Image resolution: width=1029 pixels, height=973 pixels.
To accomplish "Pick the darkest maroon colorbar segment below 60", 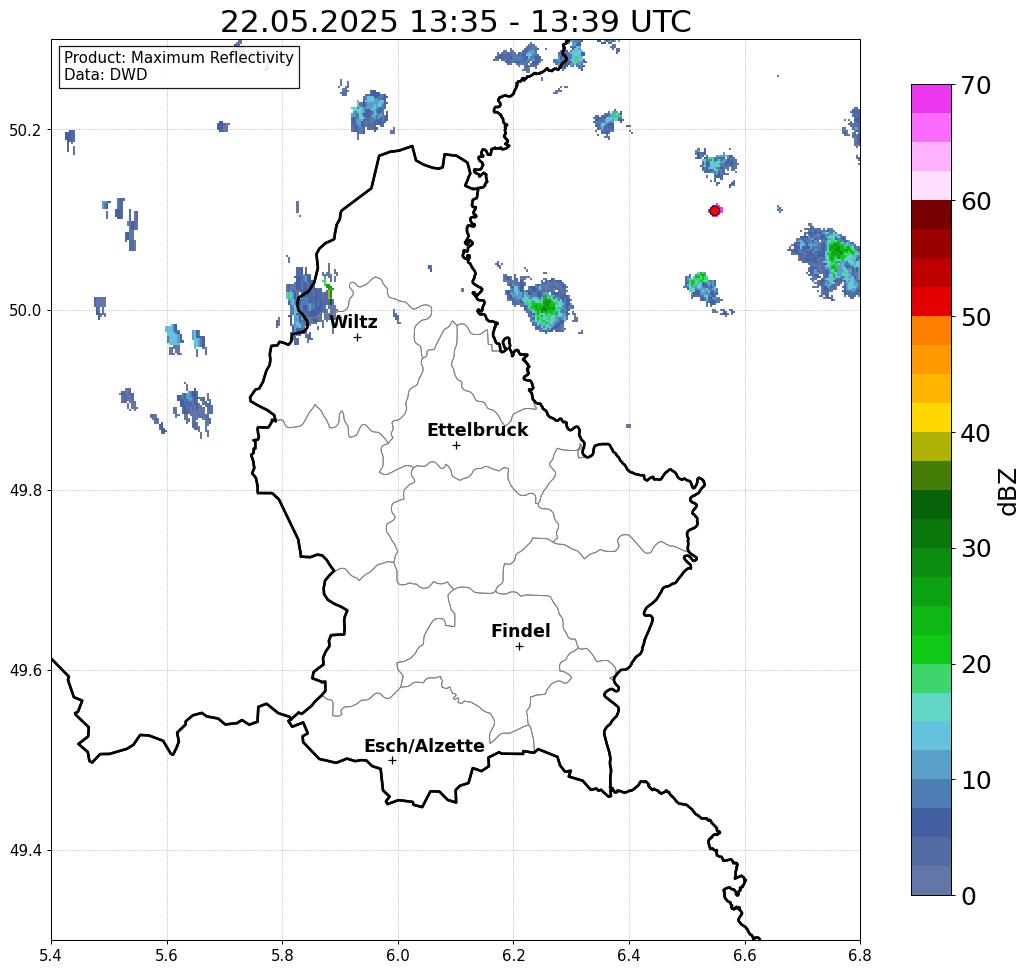I will click(931, 215).
